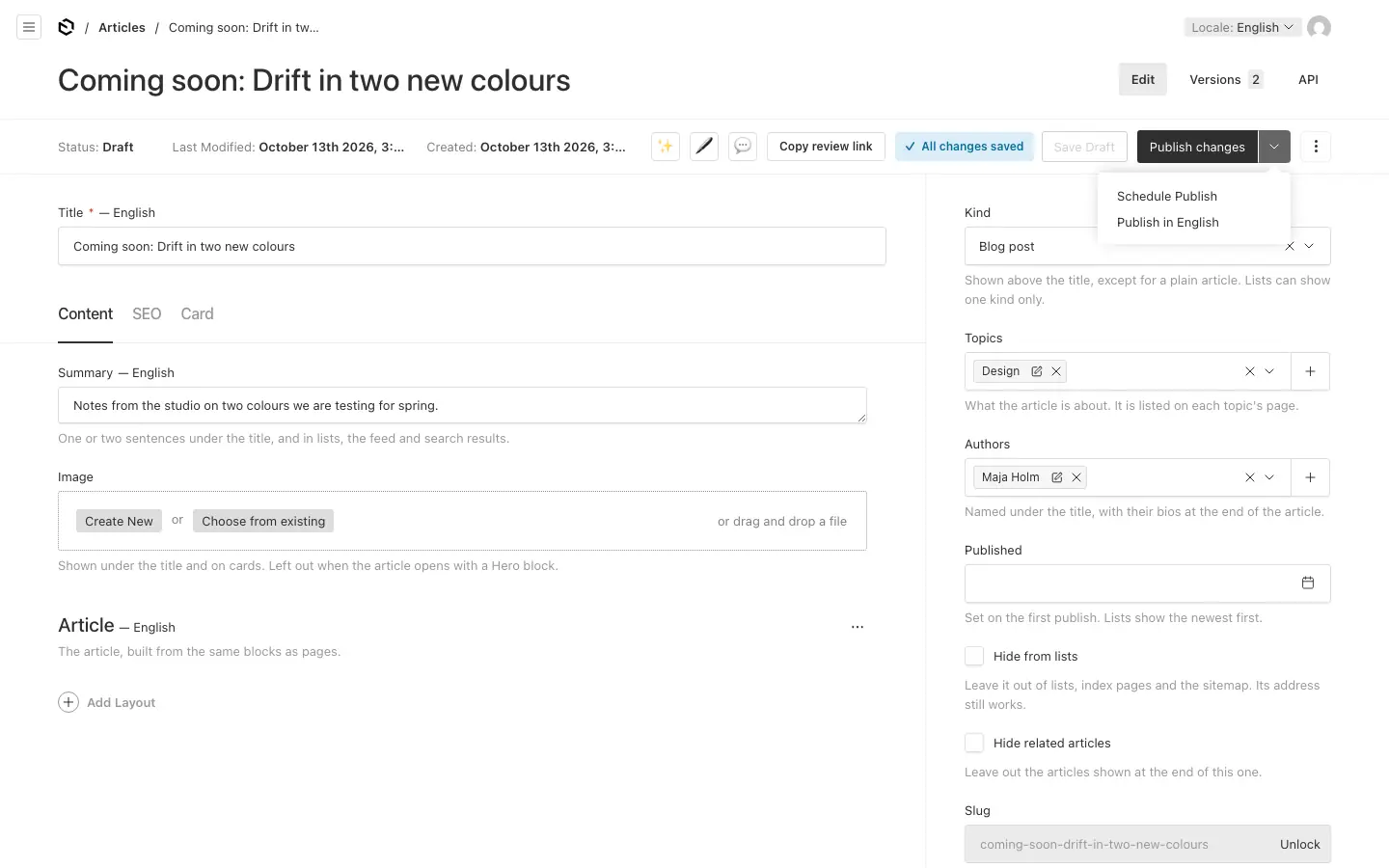Open the three-dot more actions menu
Screen dimensions: 1389x868
pyautogui.click(x=1316, y=147)
